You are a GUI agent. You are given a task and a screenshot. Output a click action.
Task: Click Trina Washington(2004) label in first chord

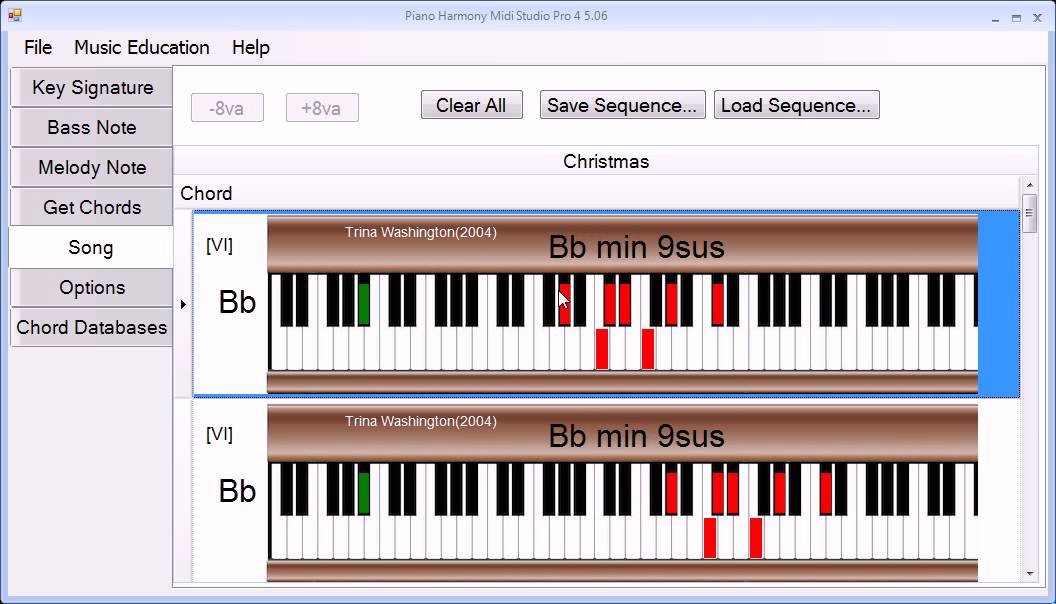tap(421, 232)
